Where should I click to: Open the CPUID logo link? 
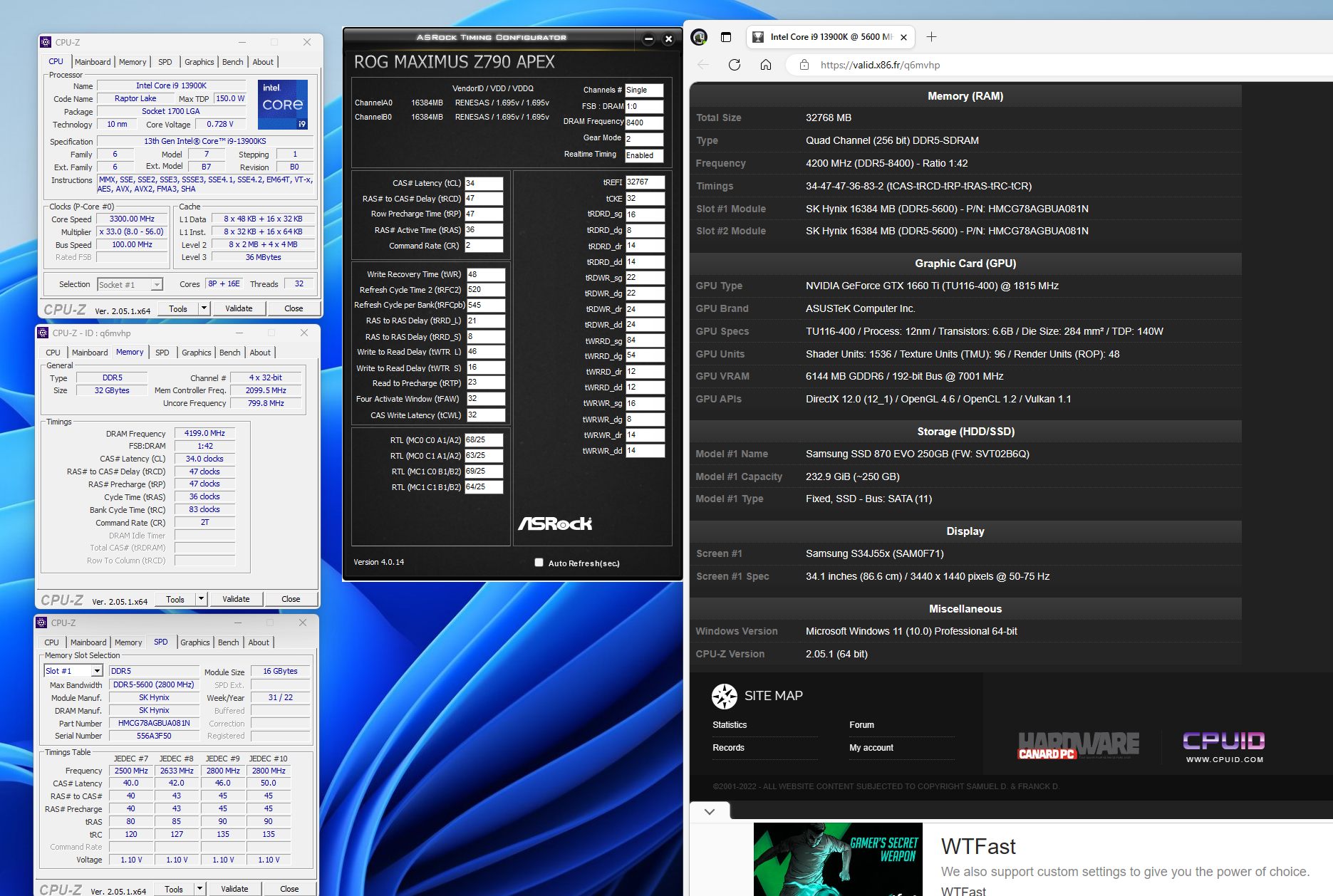1224,746
